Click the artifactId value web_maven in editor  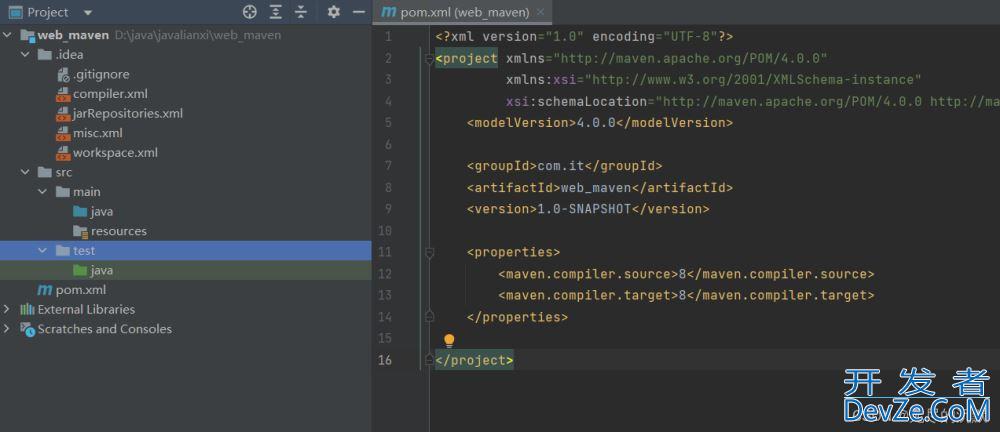tap(596, 188)
